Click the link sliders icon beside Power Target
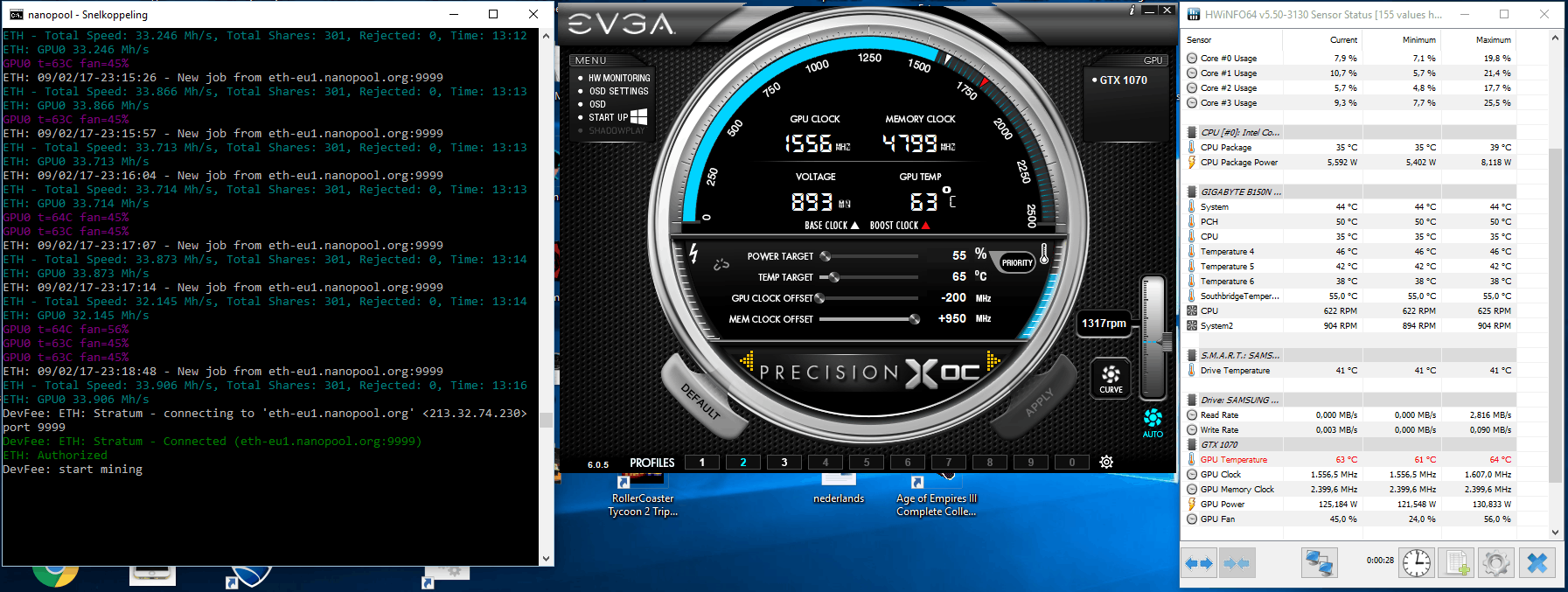The image size is (1568, 592). [x=721, y=263]
